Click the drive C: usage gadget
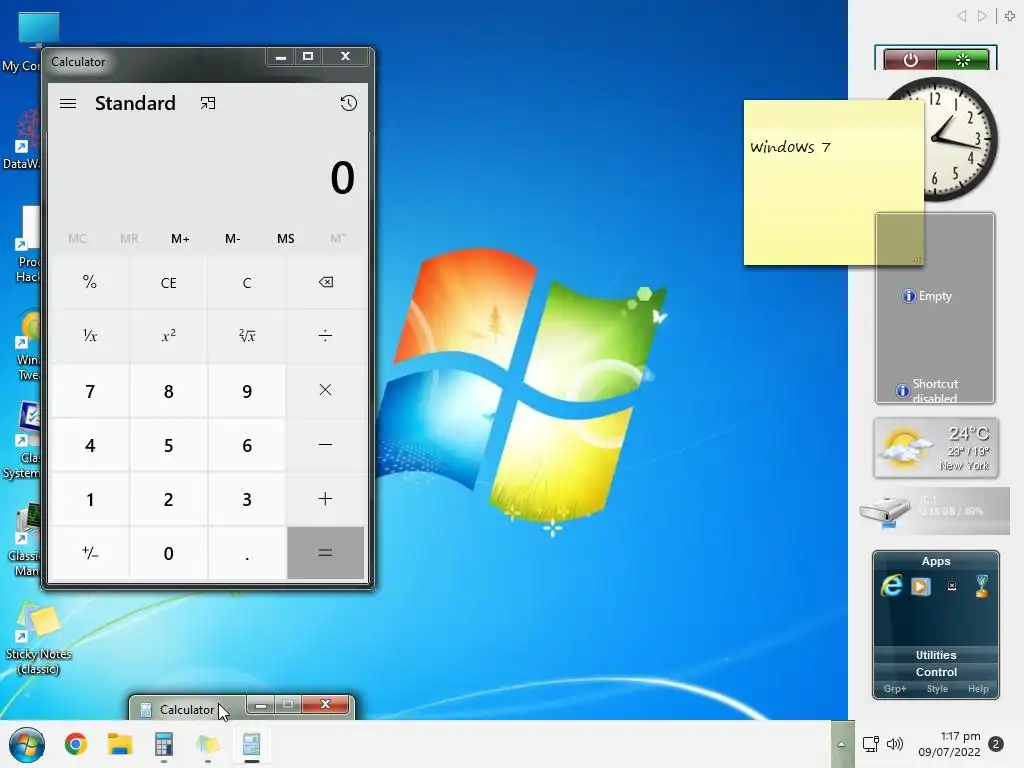This screenshot has width=1024, height=768. coord(935,510)
